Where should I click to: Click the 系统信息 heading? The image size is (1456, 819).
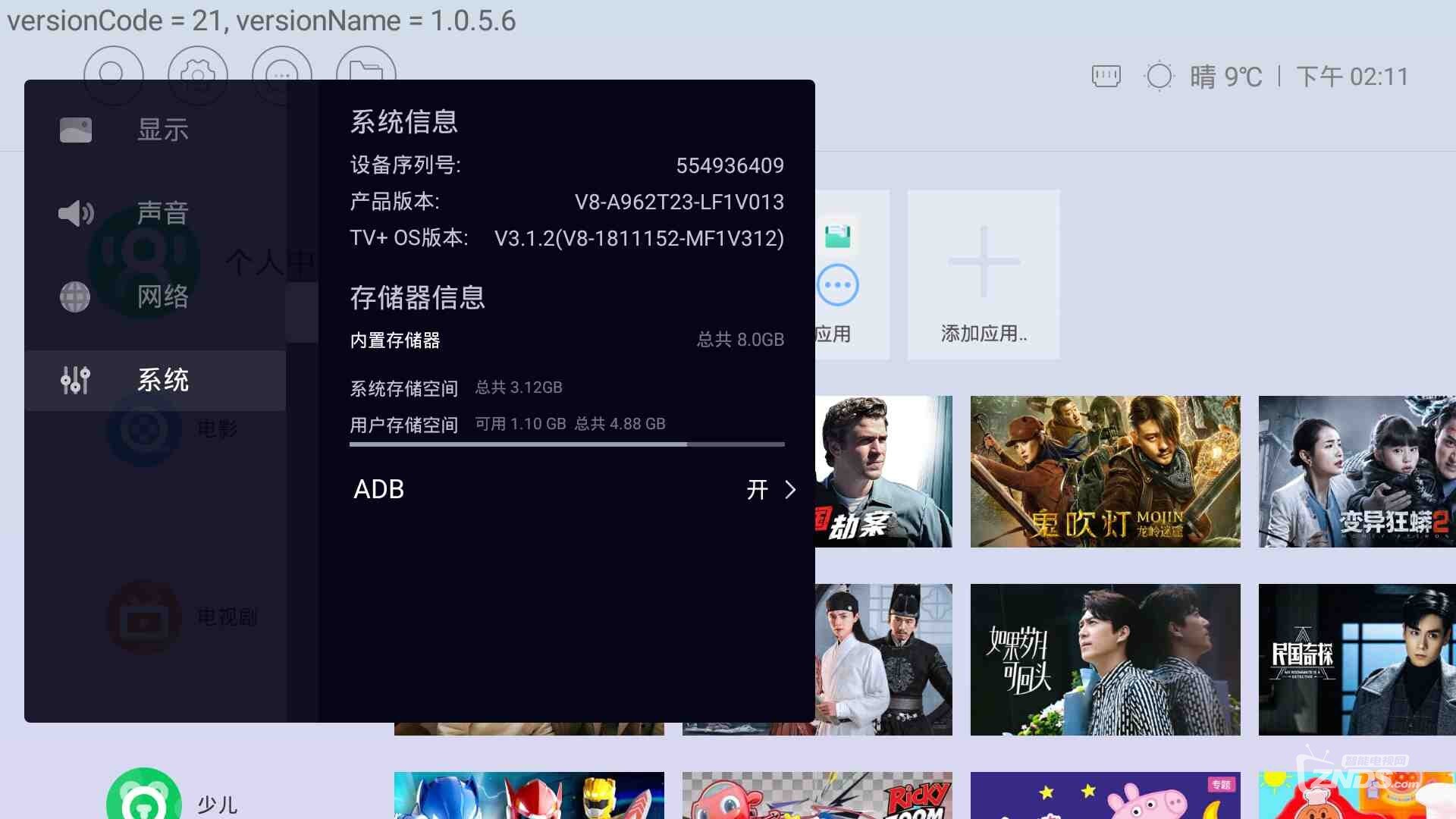point(404,122)
